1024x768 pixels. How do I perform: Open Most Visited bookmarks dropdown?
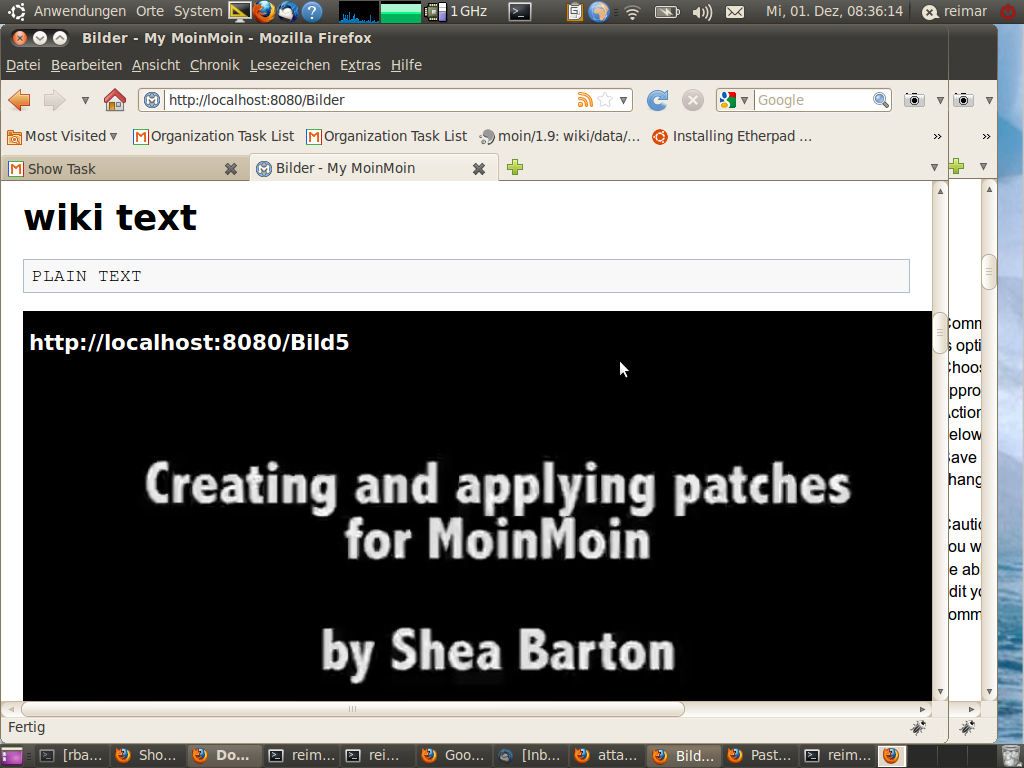[x=63, y=136]
